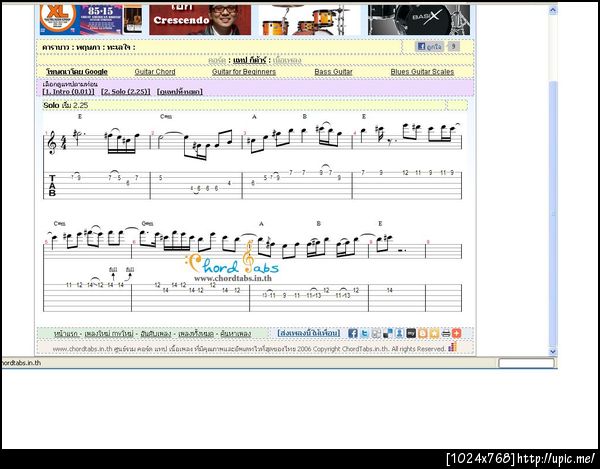Image resolution: width=600 pixels, height=469 pixels.
Task: Open more sharing options plus icon
Action: point(457,333)
